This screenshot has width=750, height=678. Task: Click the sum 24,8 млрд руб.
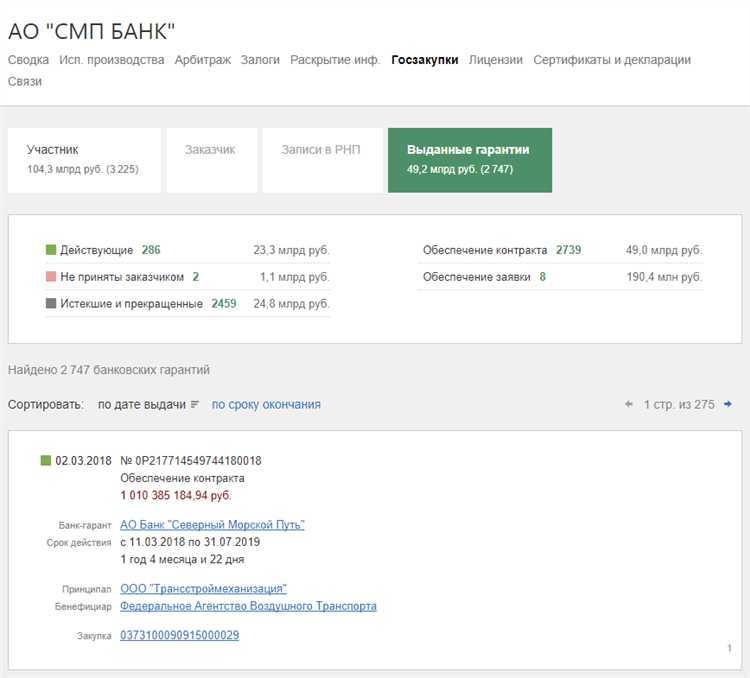[291, 303]
